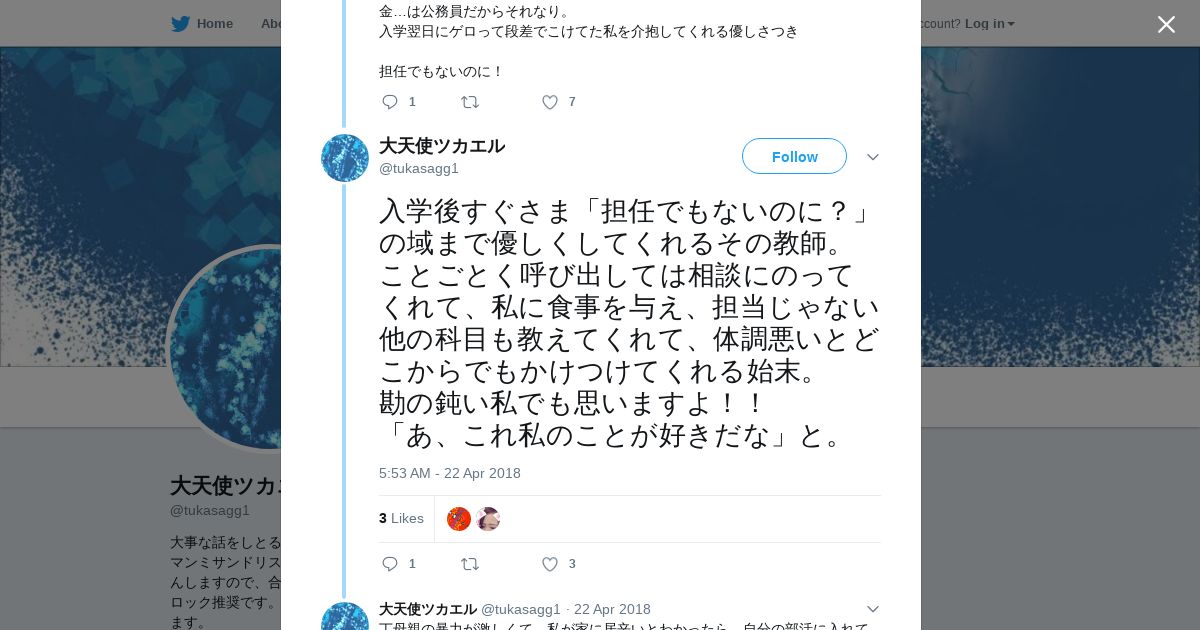Open the main tweet's more options chevron
Screen dimensions: 1200x630
(x=872, y=157)
